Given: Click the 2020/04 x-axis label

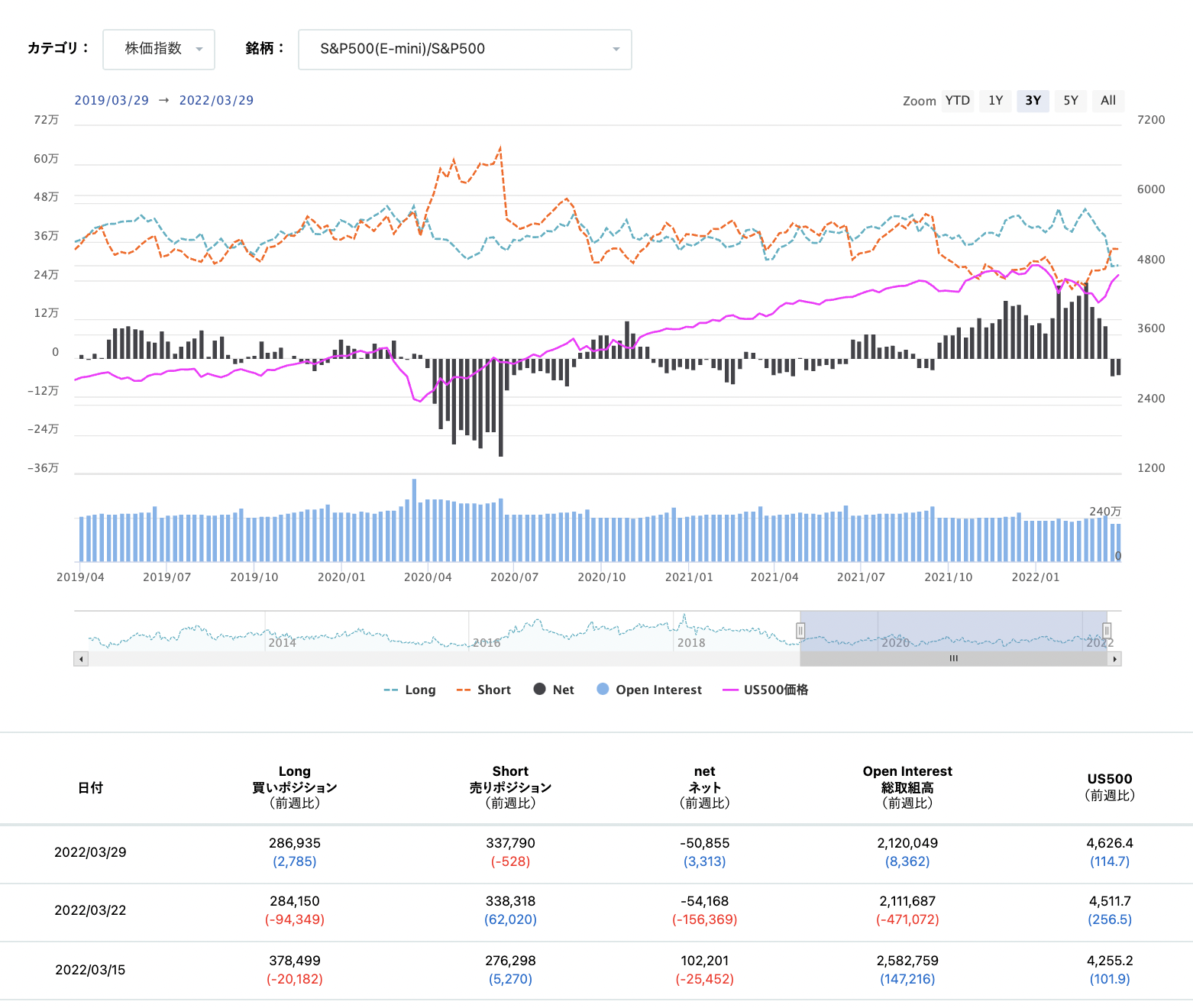Looking at the screenshot, I should [x=428, y=577].
